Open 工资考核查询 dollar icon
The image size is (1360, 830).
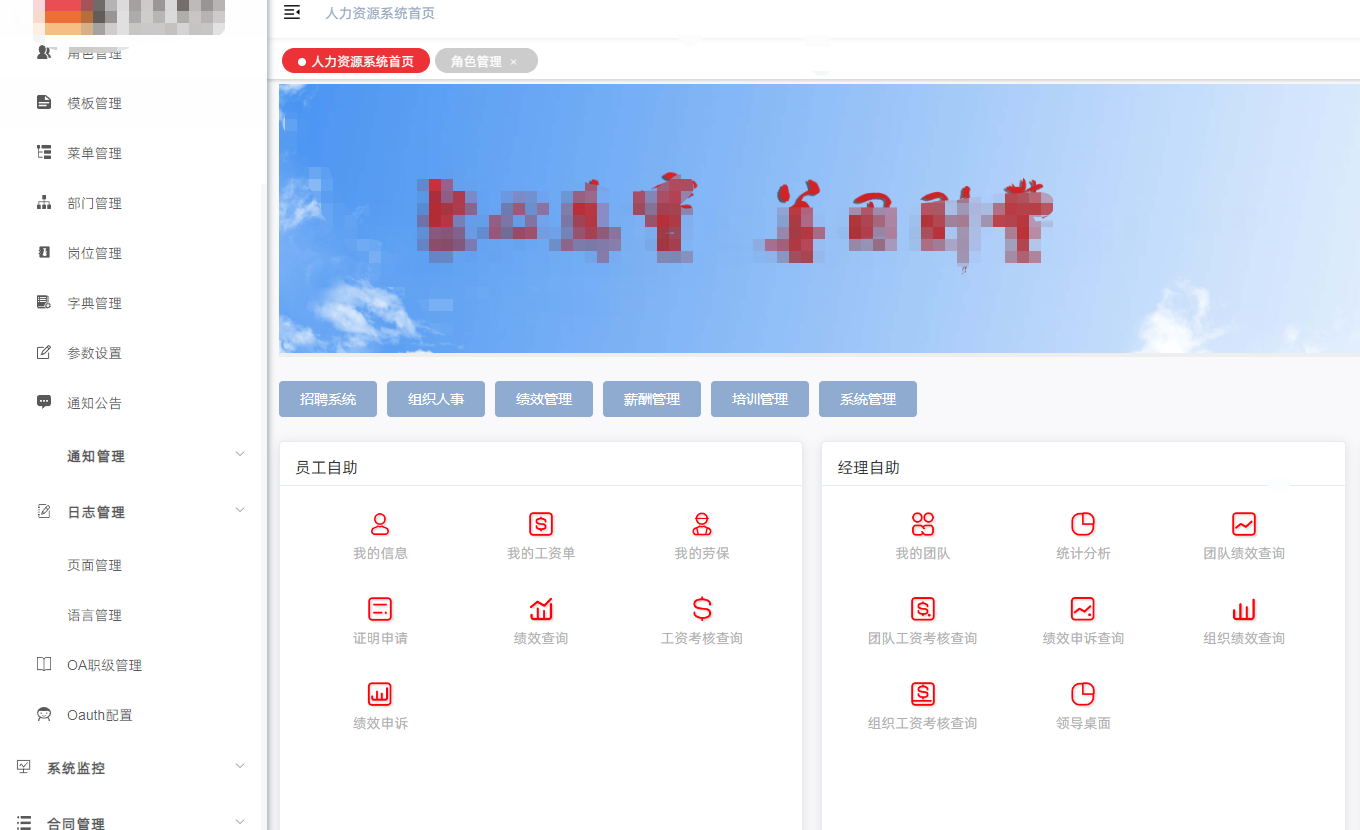[702, 609]
